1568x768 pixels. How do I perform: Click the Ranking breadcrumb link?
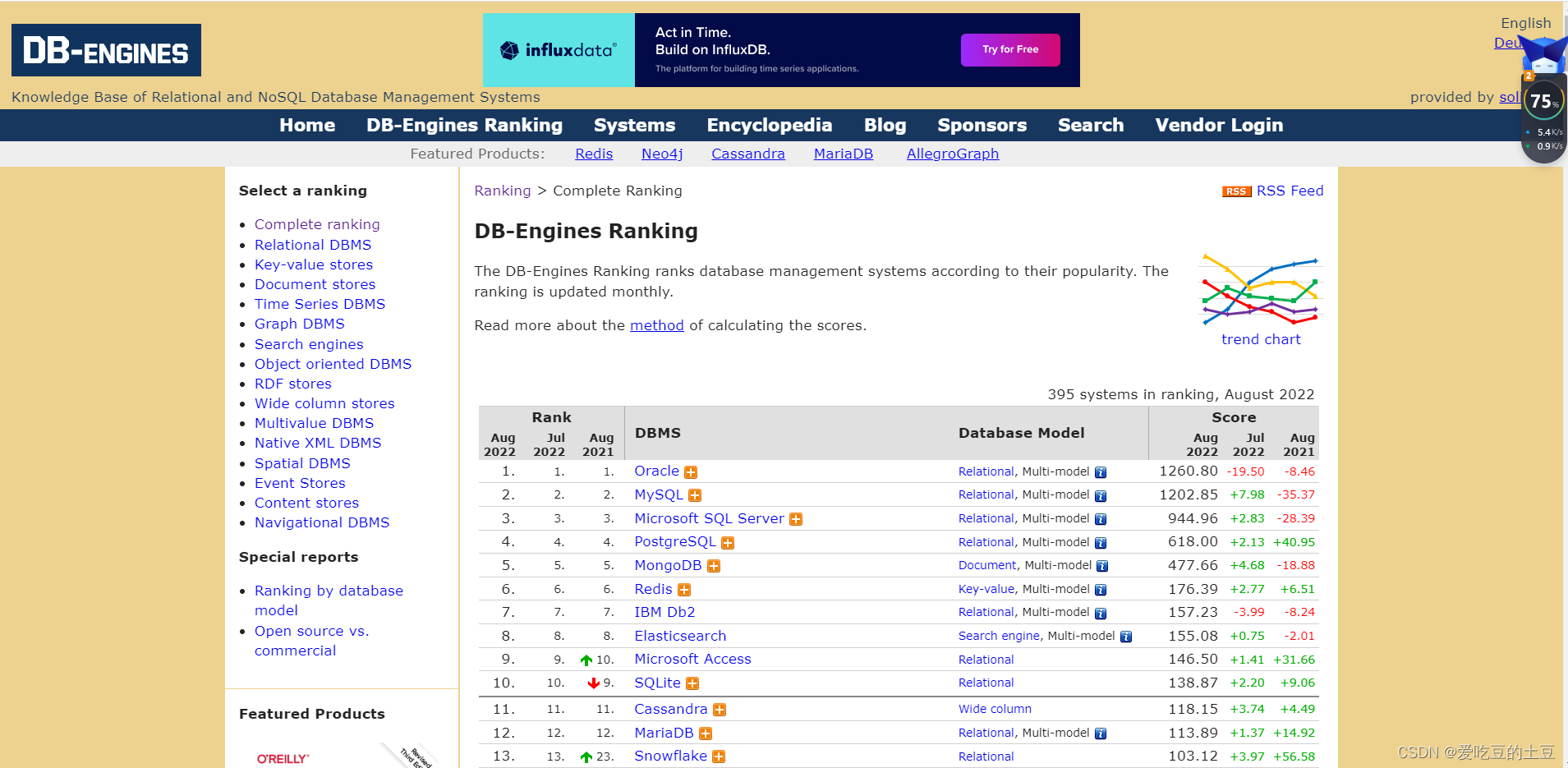coord(503,191)
